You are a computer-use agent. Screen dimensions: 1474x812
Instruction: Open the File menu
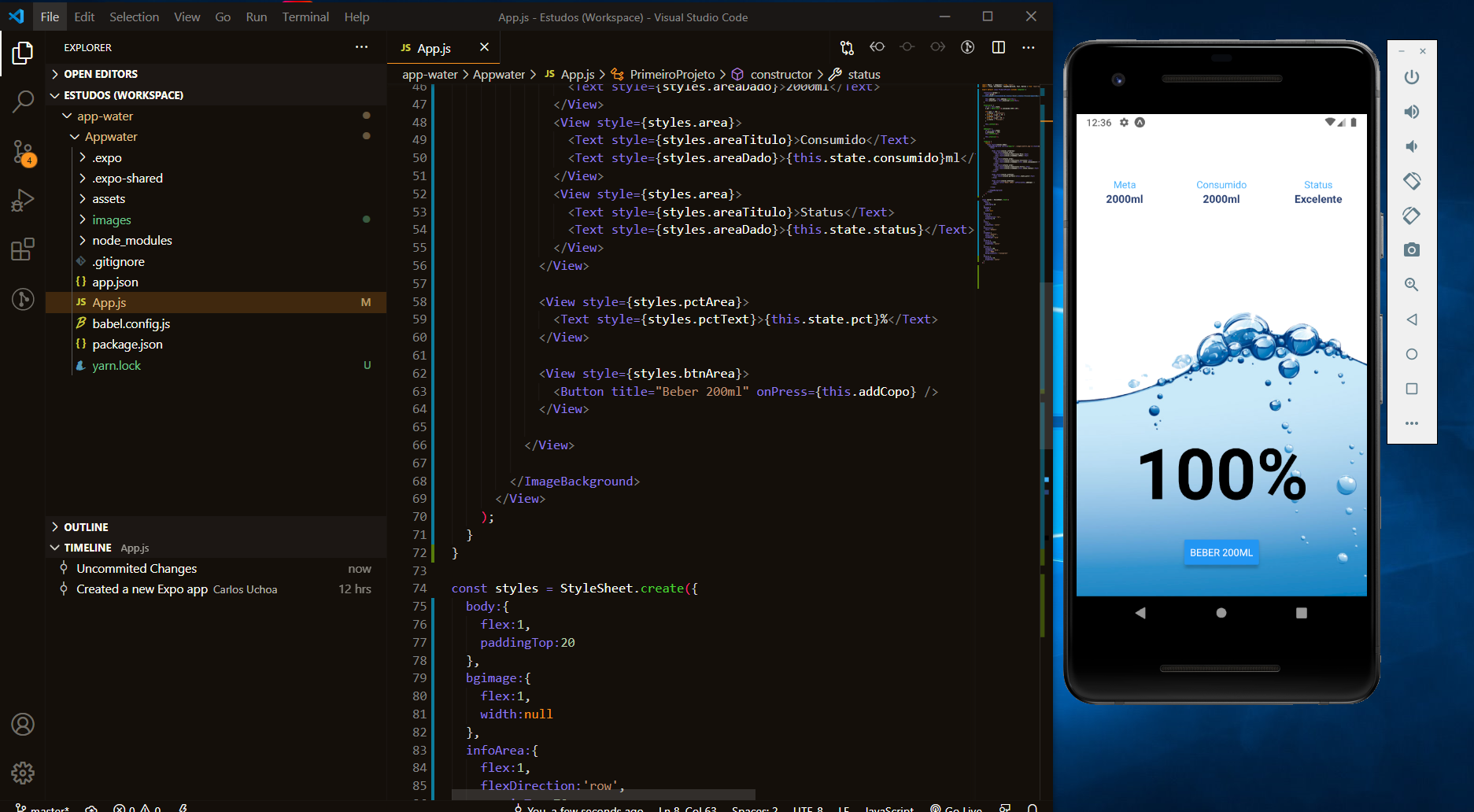[50, 17]
